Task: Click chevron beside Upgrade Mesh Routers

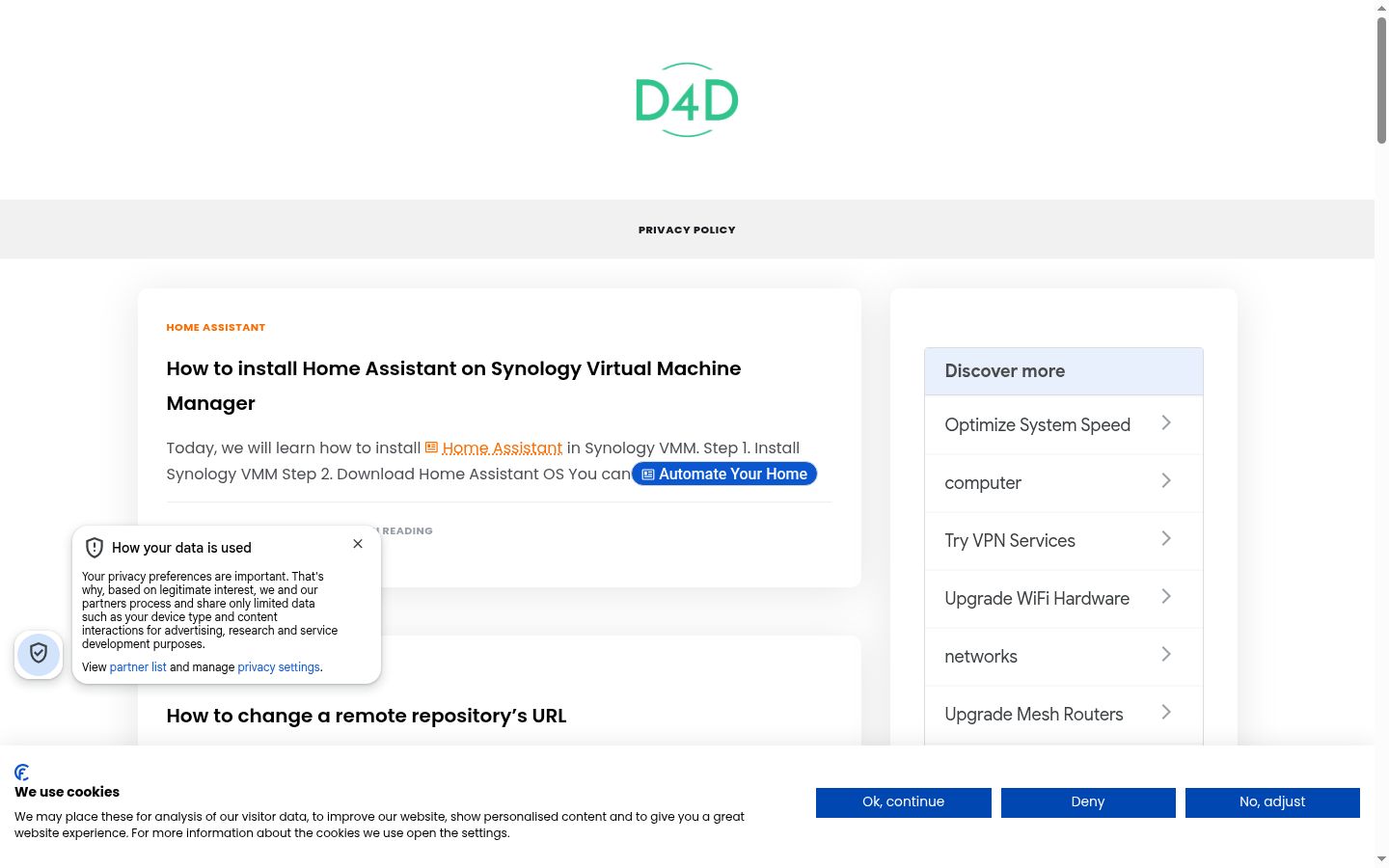Action: tap(1166, 713)
